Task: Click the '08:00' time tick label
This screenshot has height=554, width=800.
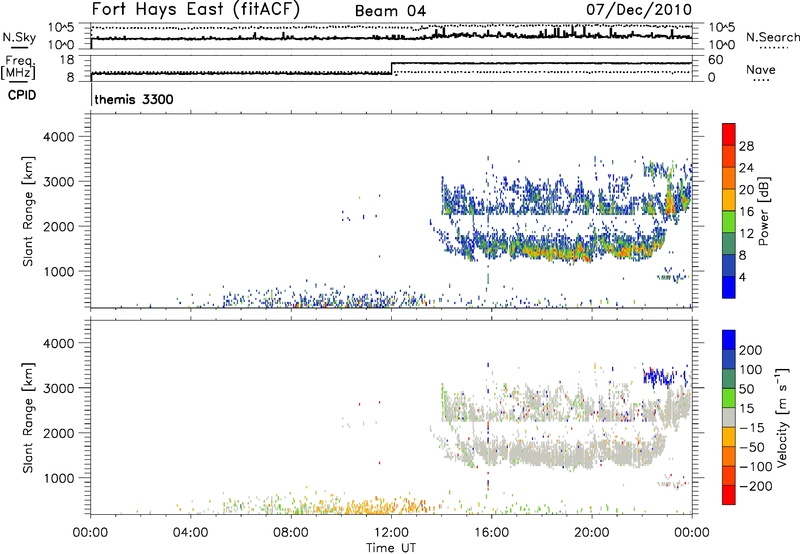Action: 291,533
